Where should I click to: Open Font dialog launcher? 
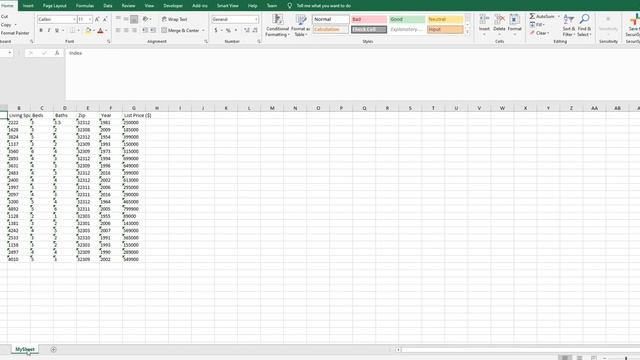(109, 42)
